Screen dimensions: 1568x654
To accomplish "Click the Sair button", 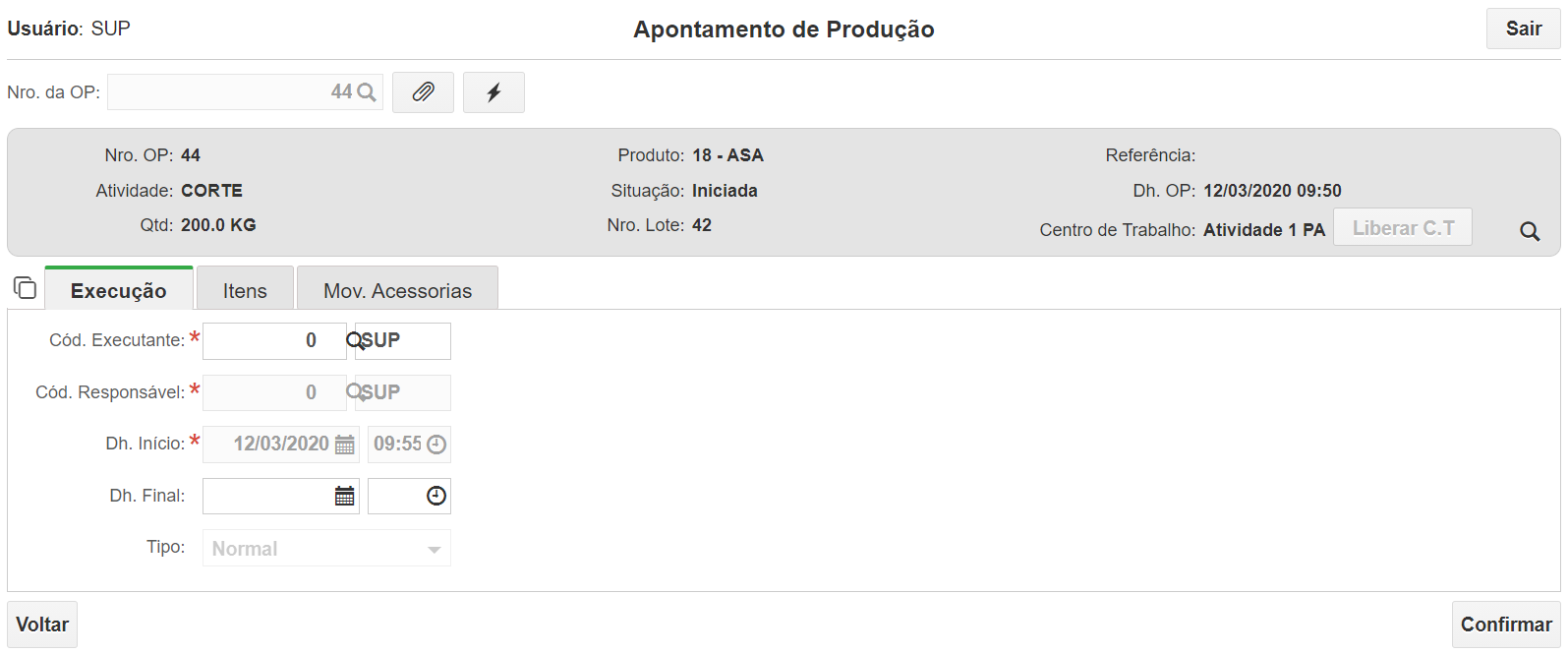I will click(x=1524, y=29).
